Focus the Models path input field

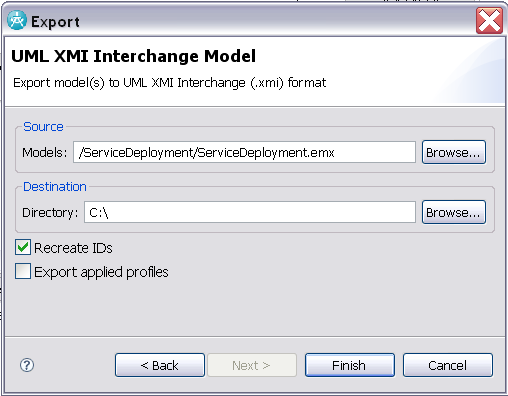point(244,152)
